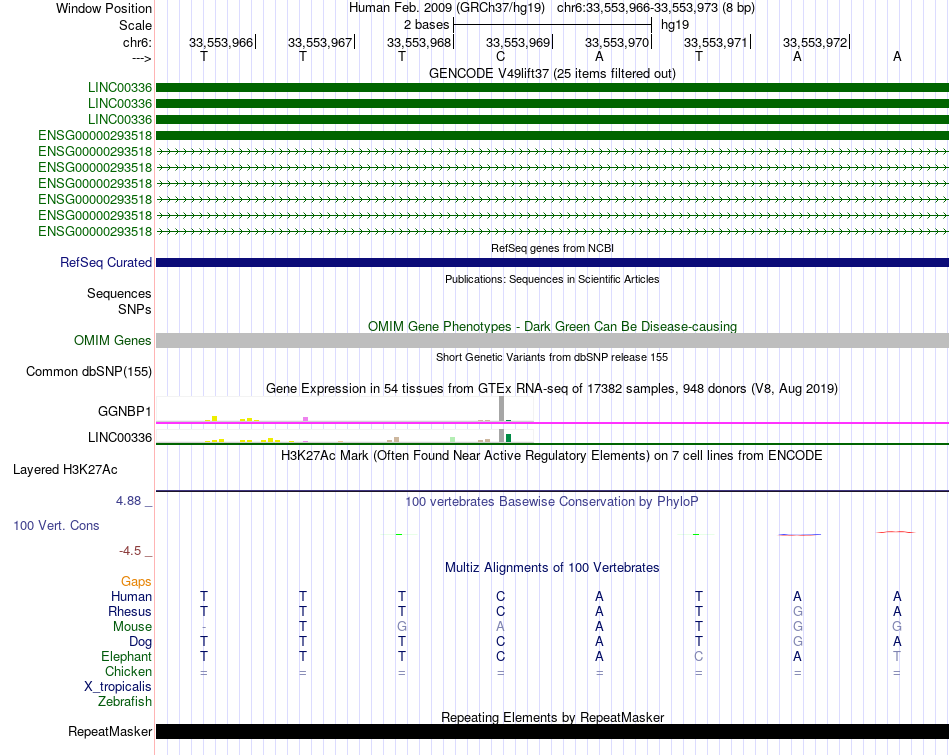Click the SNPs track label
The width and height of the screenshot is (950, 755).
135,309
